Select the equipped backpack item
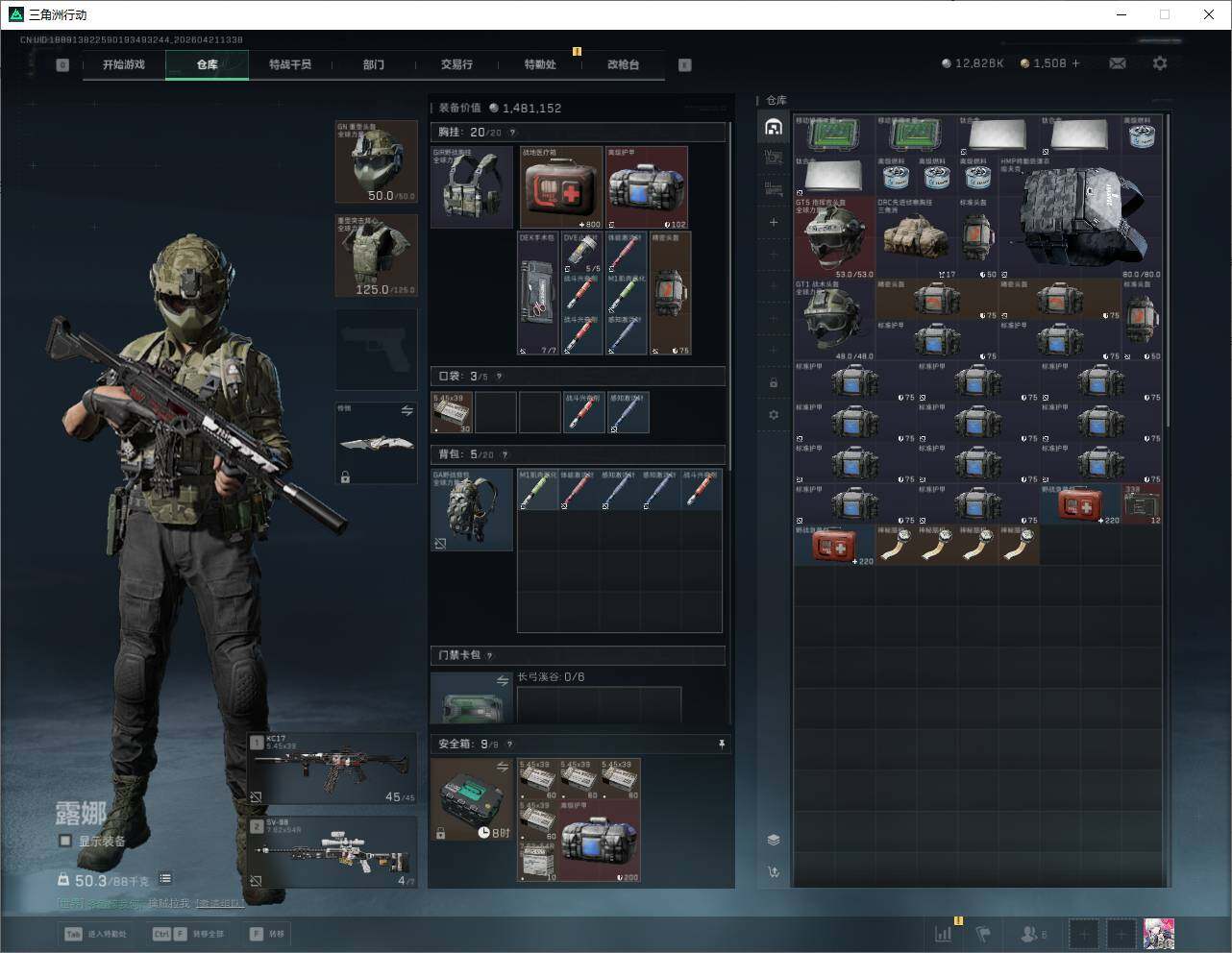 point(472,509)
